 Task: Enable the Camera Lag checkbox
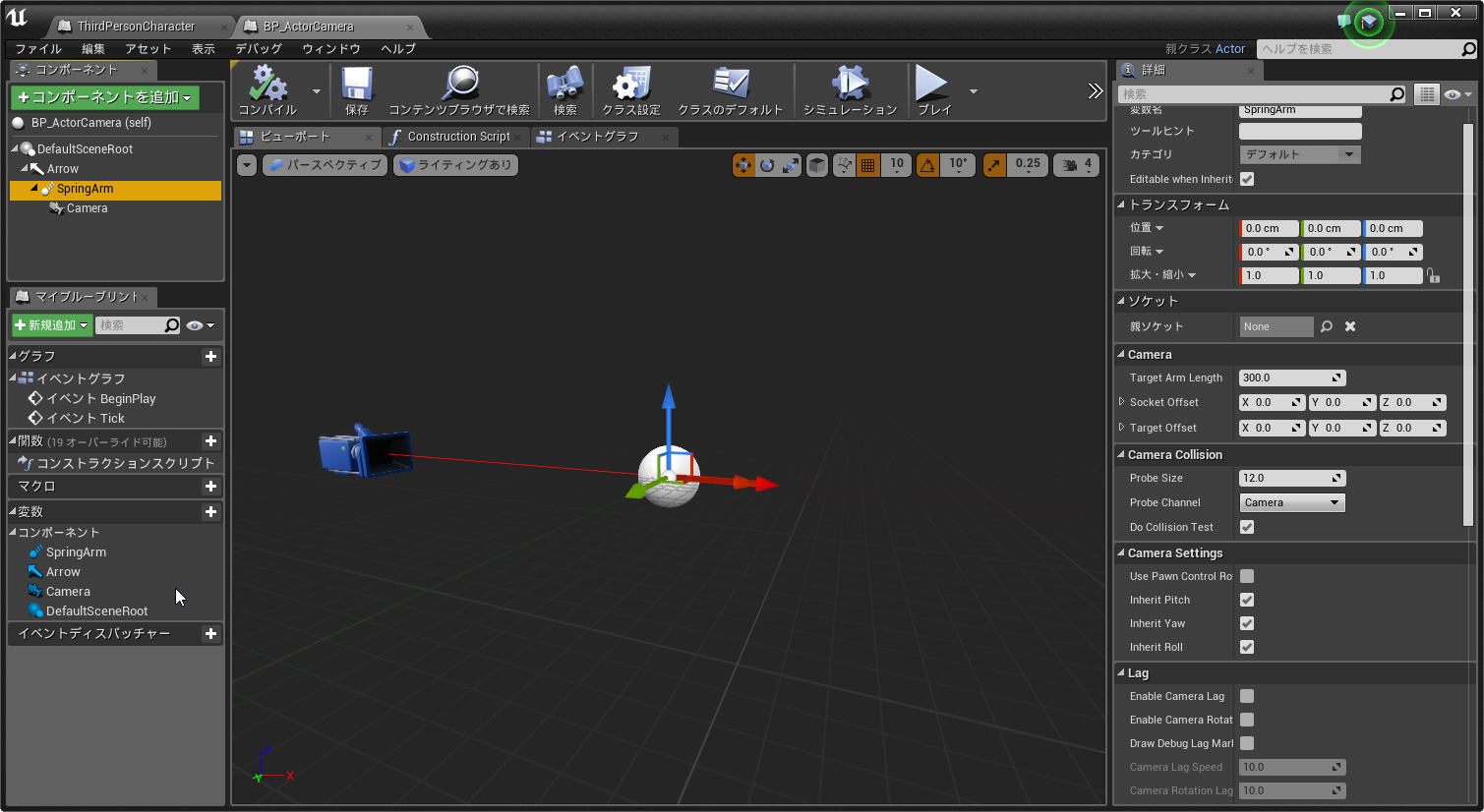coord(1246,696)
